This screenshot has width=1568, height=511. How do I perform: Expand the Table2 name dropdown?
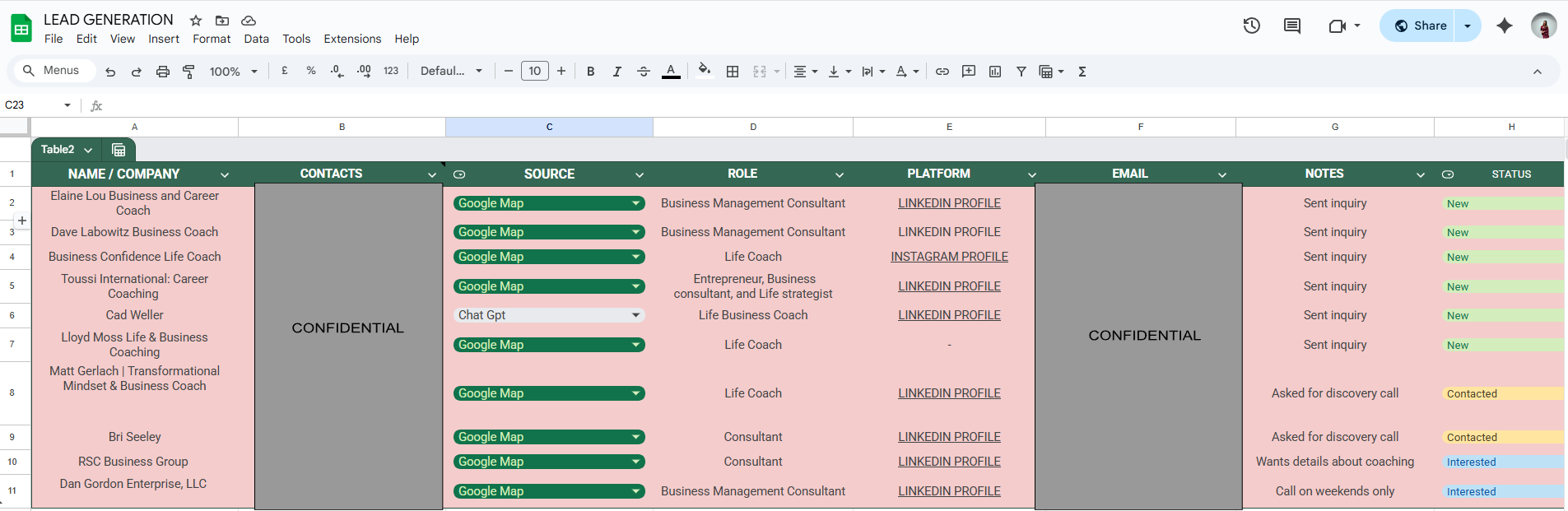88,150
